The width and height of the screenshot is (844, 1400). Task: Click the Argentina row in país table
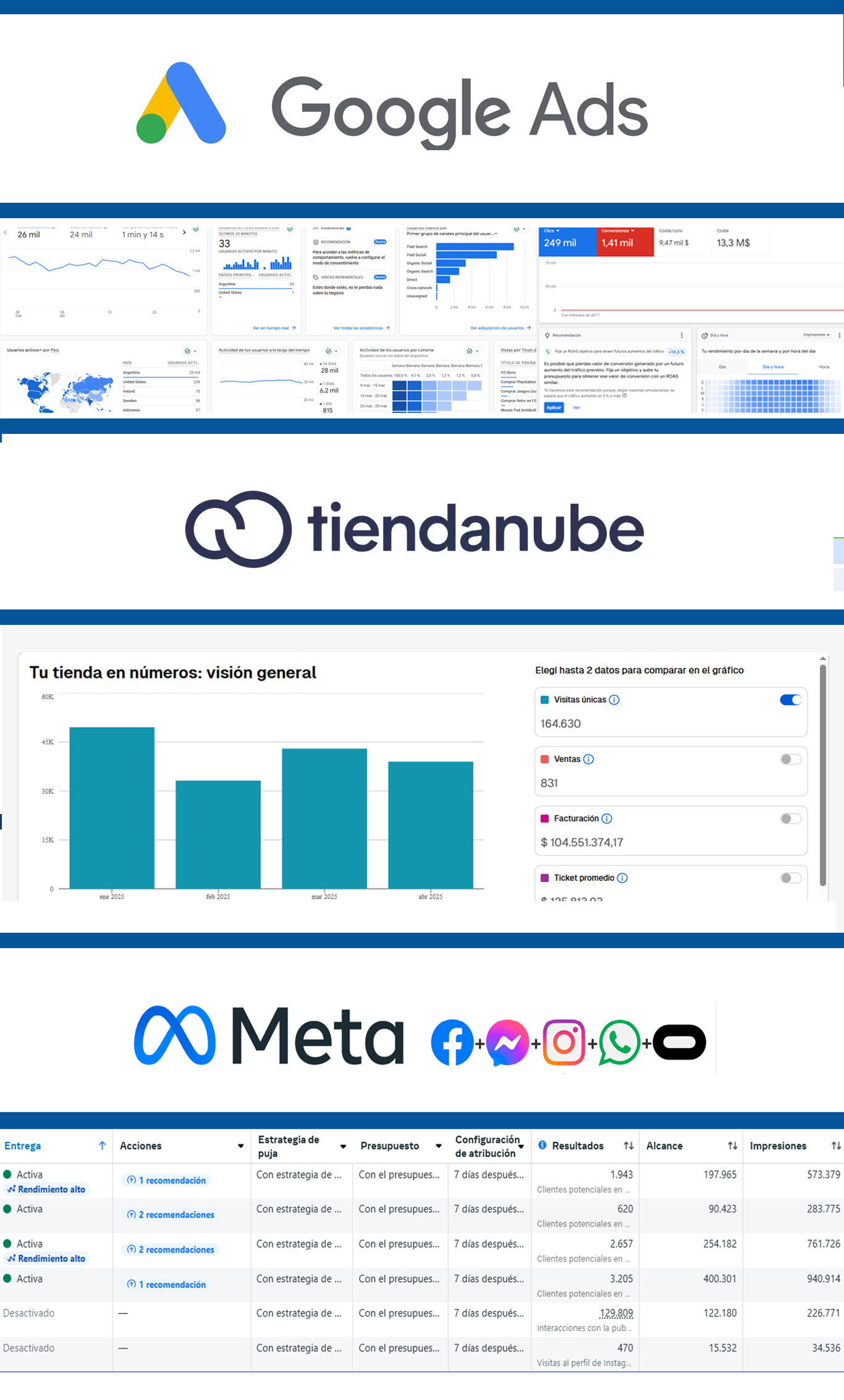(161, 373)
